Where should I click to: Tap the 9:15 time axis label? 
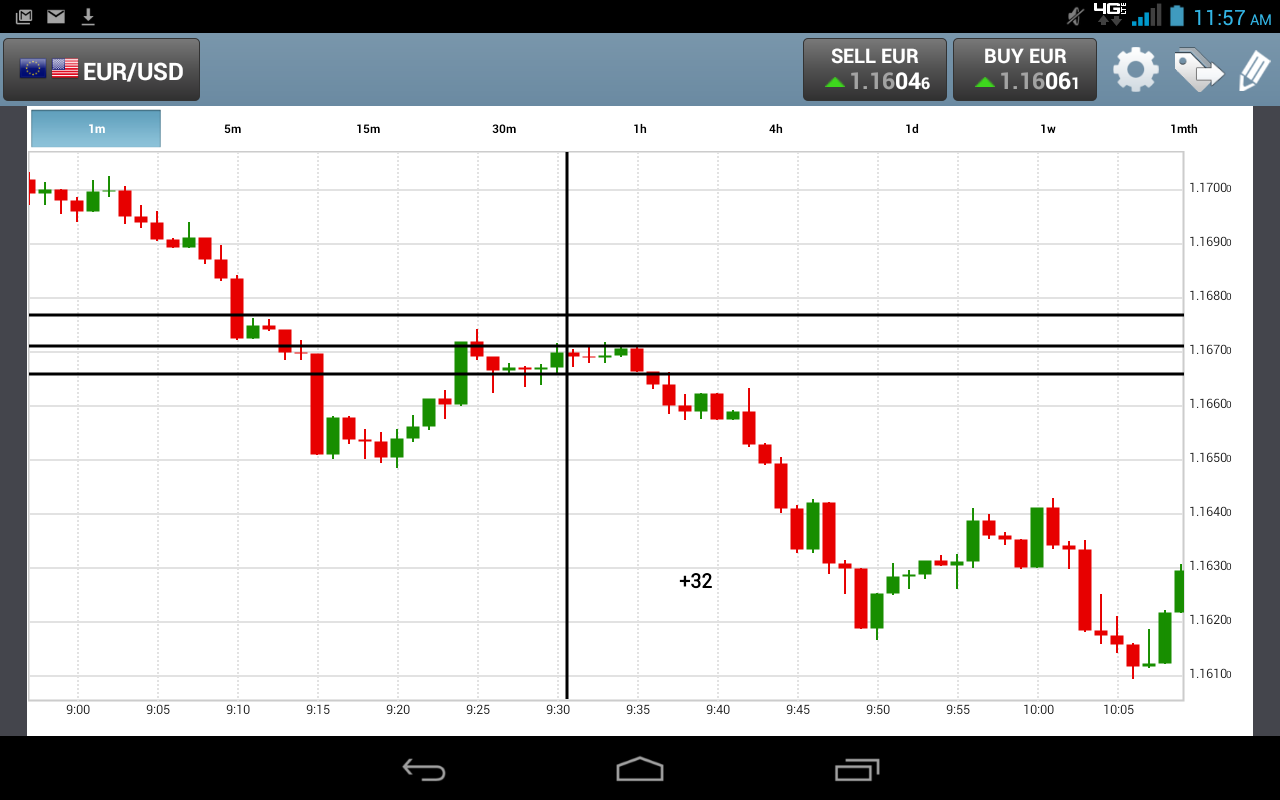(x=318, y=710)
